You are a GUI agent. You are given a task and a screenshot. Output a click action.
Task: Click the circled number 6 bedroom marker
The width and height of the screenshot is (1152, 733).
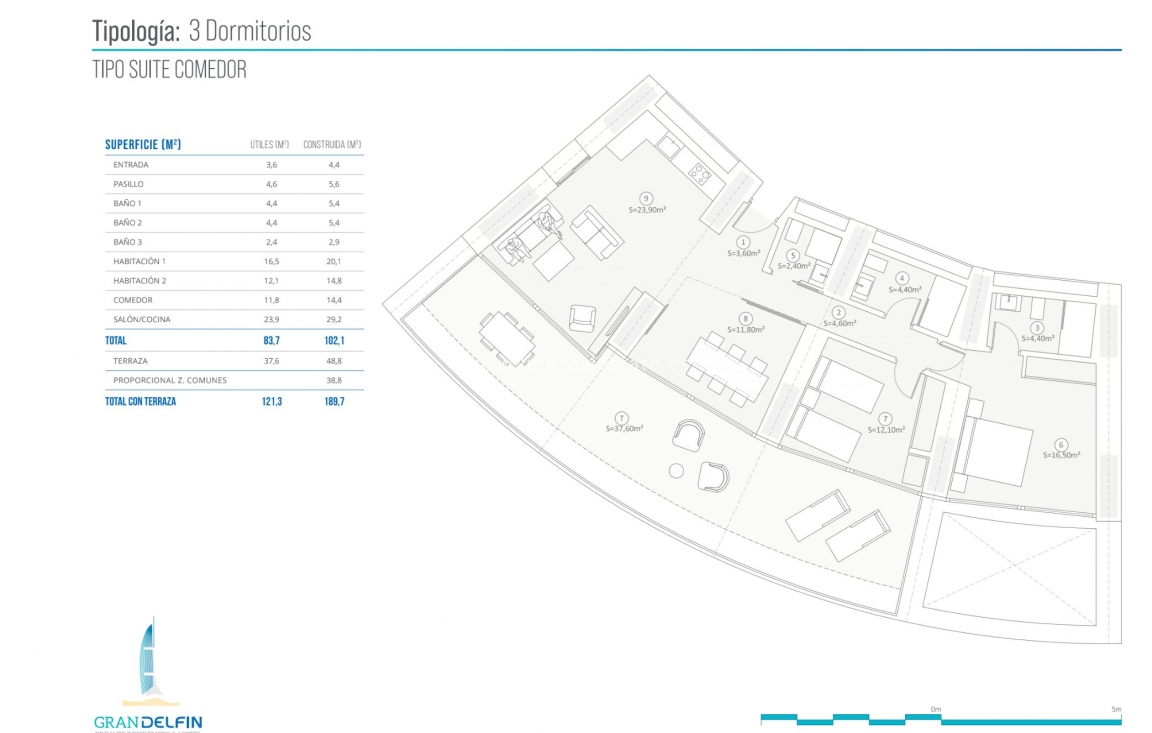[x=1061, y=444]
